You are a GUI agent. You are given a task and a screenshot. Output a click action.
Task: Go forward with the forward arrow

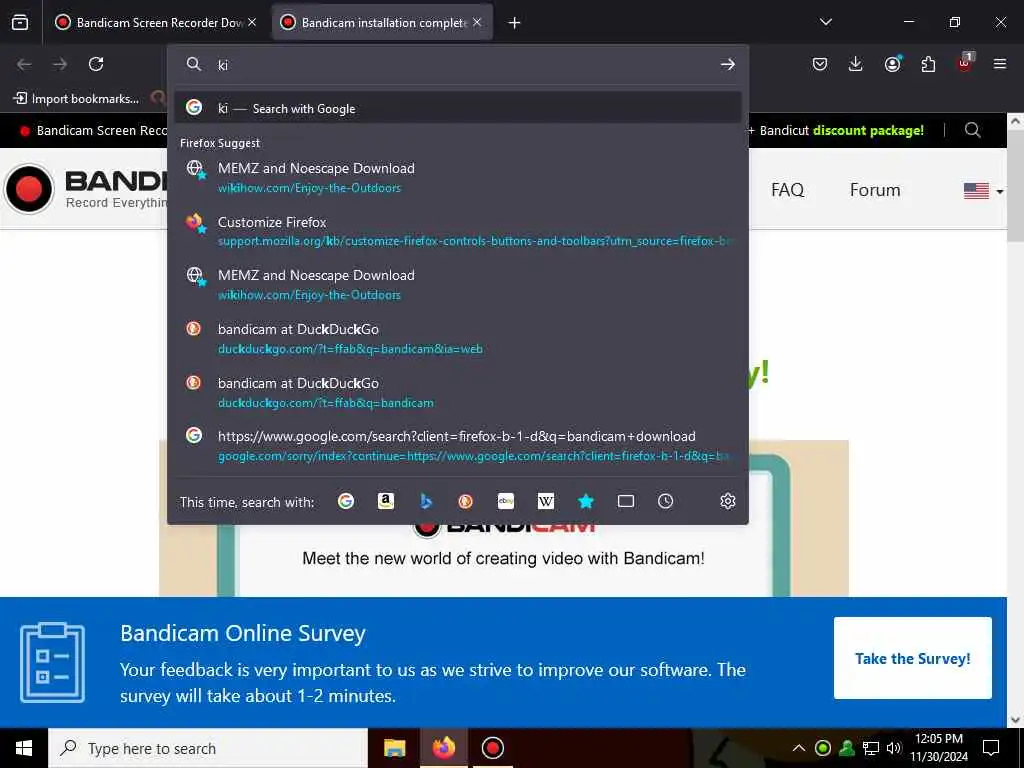click(60, 64)
